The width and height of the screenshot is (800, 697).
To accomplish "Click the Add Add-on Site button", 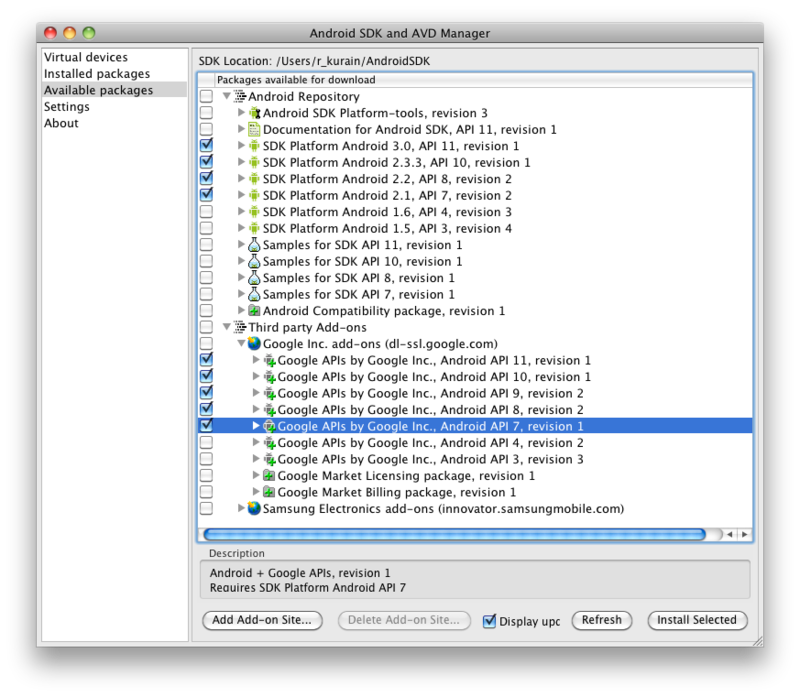I will point(262,620).
